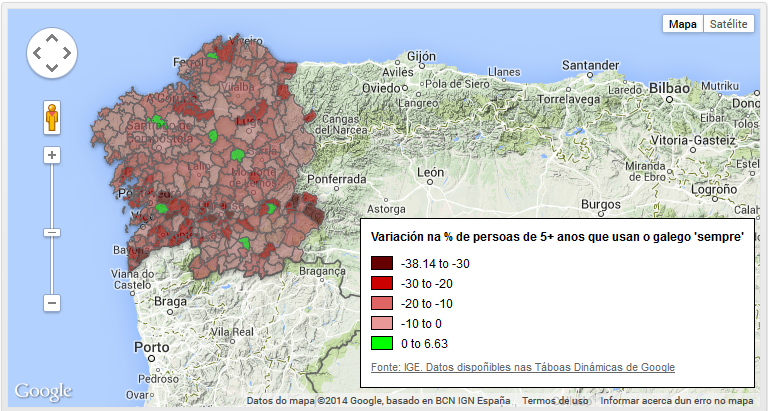Viewport: 768px width, 411px height.
Task: Click the red -30 to -20 legend swatch
Action: coord(382,283)
